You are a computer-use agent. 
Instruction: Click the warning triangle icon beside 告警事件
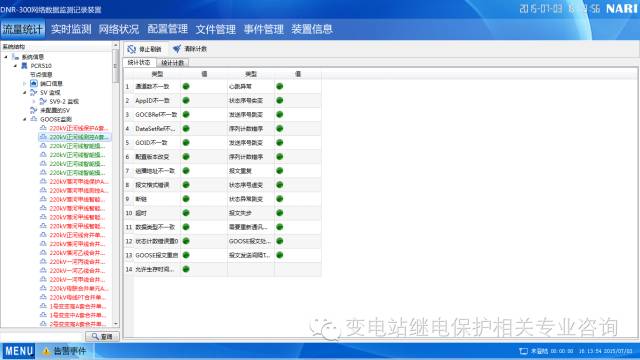click(46, 351)
